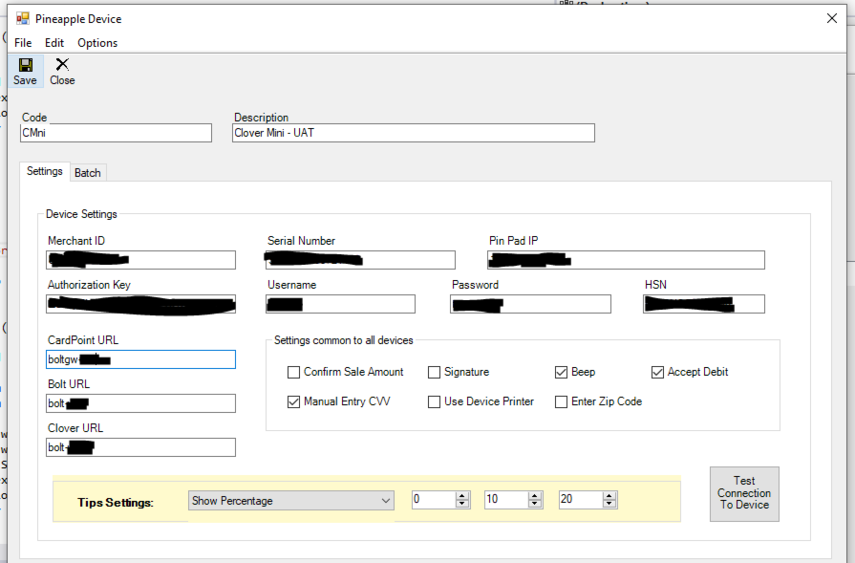Click the Password field

point(531,304)
